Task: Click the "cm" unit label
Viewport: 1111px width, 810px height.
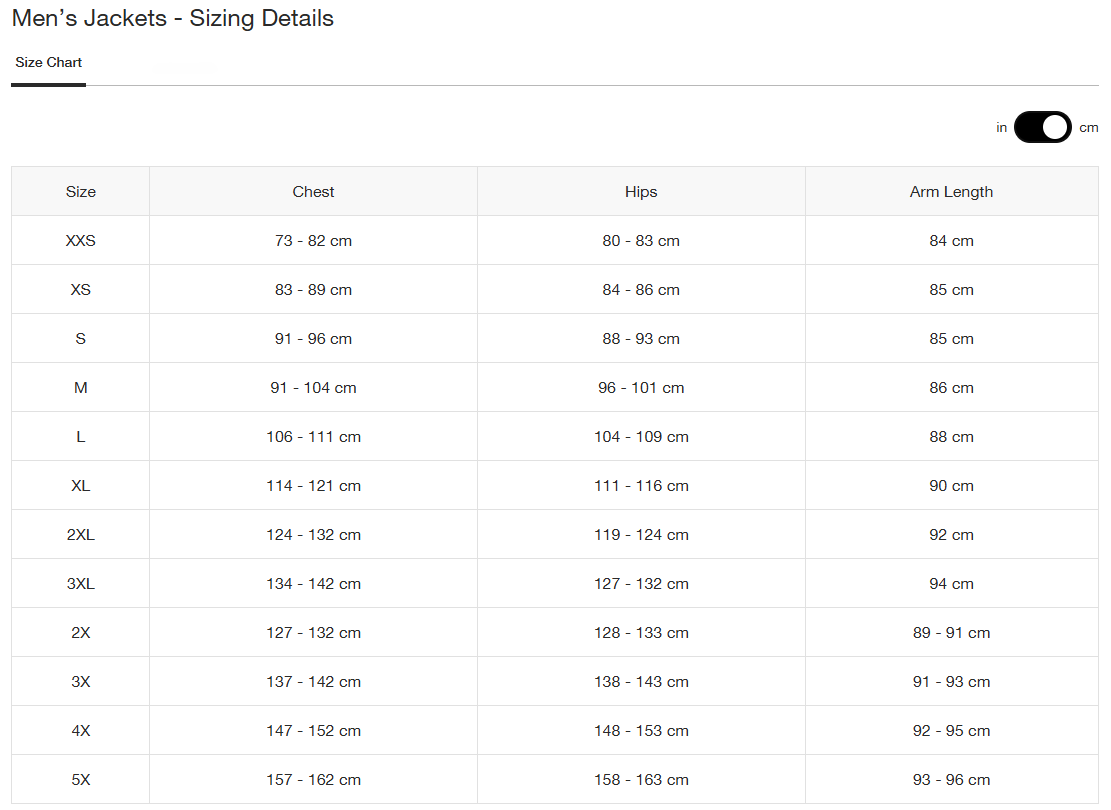Action: tap(1088, 128)
